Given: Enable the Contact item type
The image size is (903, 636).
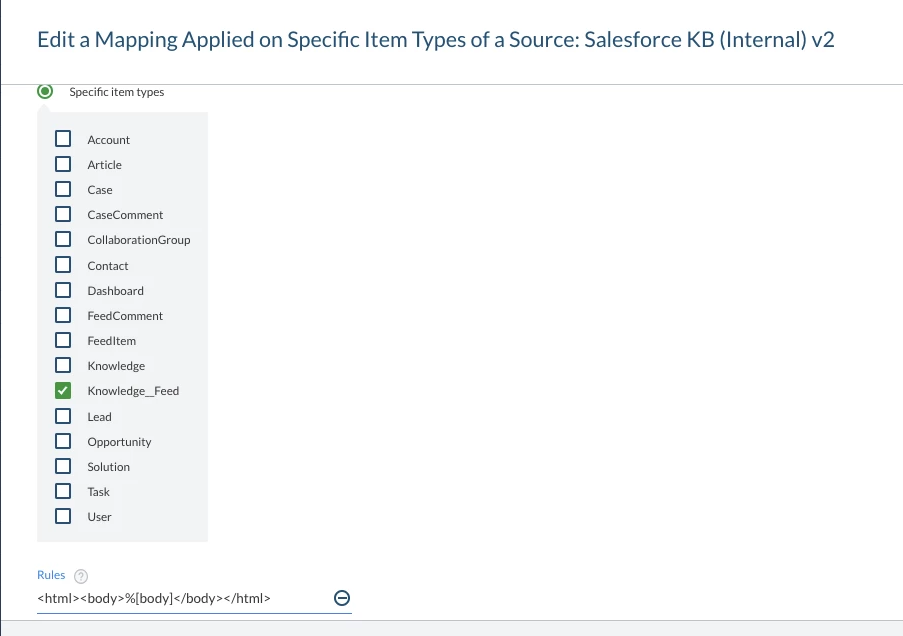Looking at the screenshot, I should [63, 264].
